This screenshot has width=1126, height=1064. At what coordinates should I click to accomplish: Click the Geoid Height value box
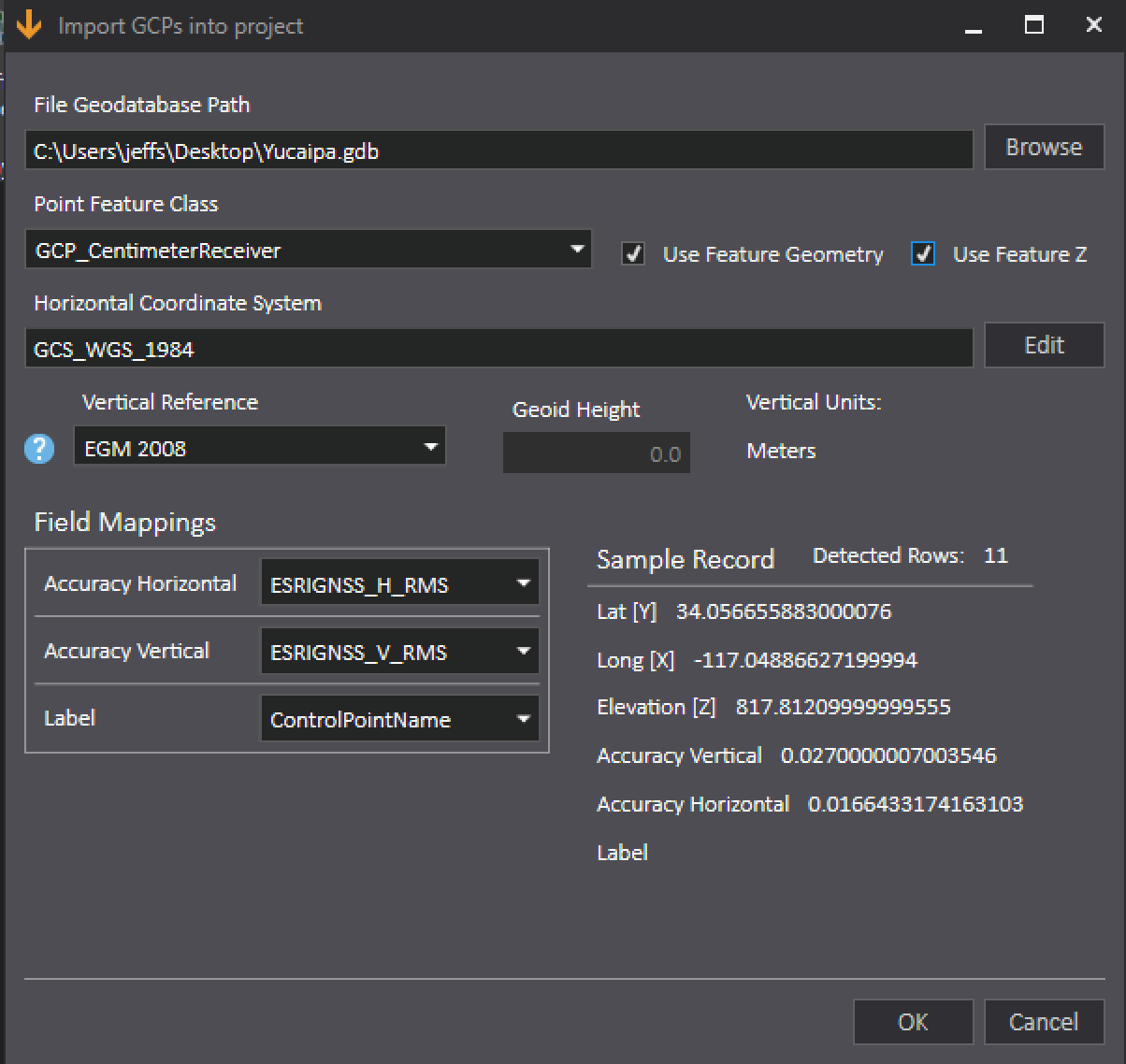596,453
